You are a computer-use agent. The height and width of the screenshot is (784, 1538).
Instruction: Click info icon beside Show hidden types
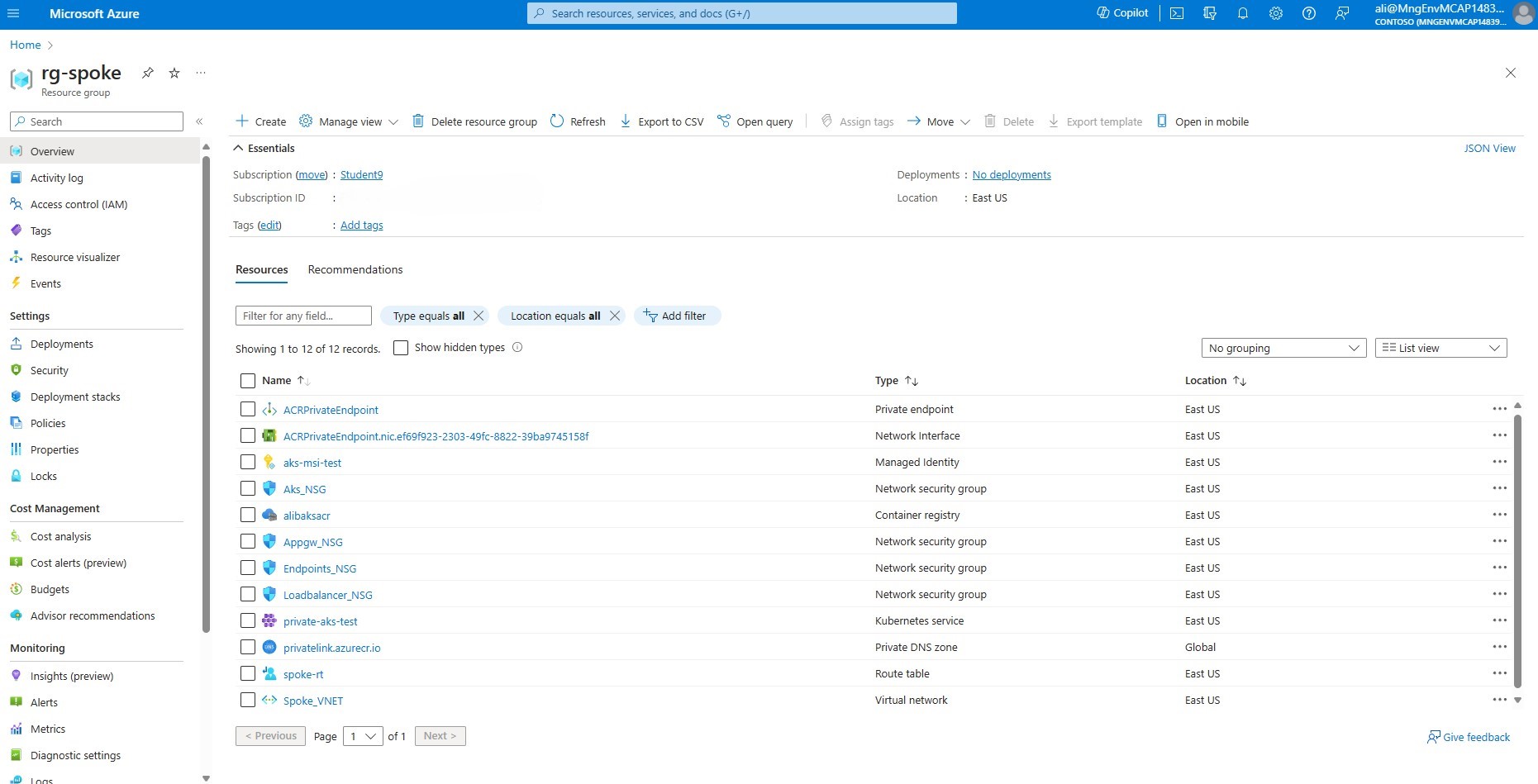517,347
